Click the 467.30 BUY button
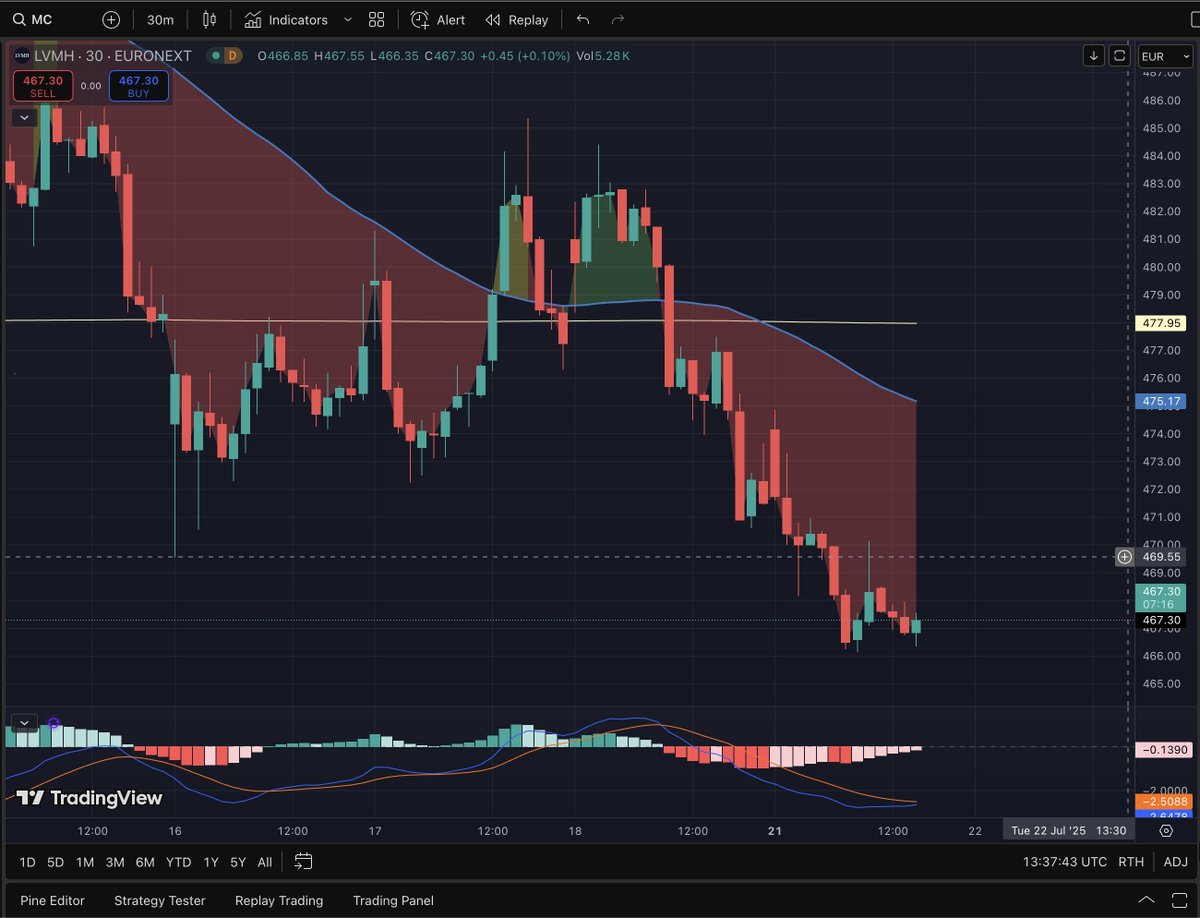This screenshot has width=1200, height=918. click(x=138, y=86)
